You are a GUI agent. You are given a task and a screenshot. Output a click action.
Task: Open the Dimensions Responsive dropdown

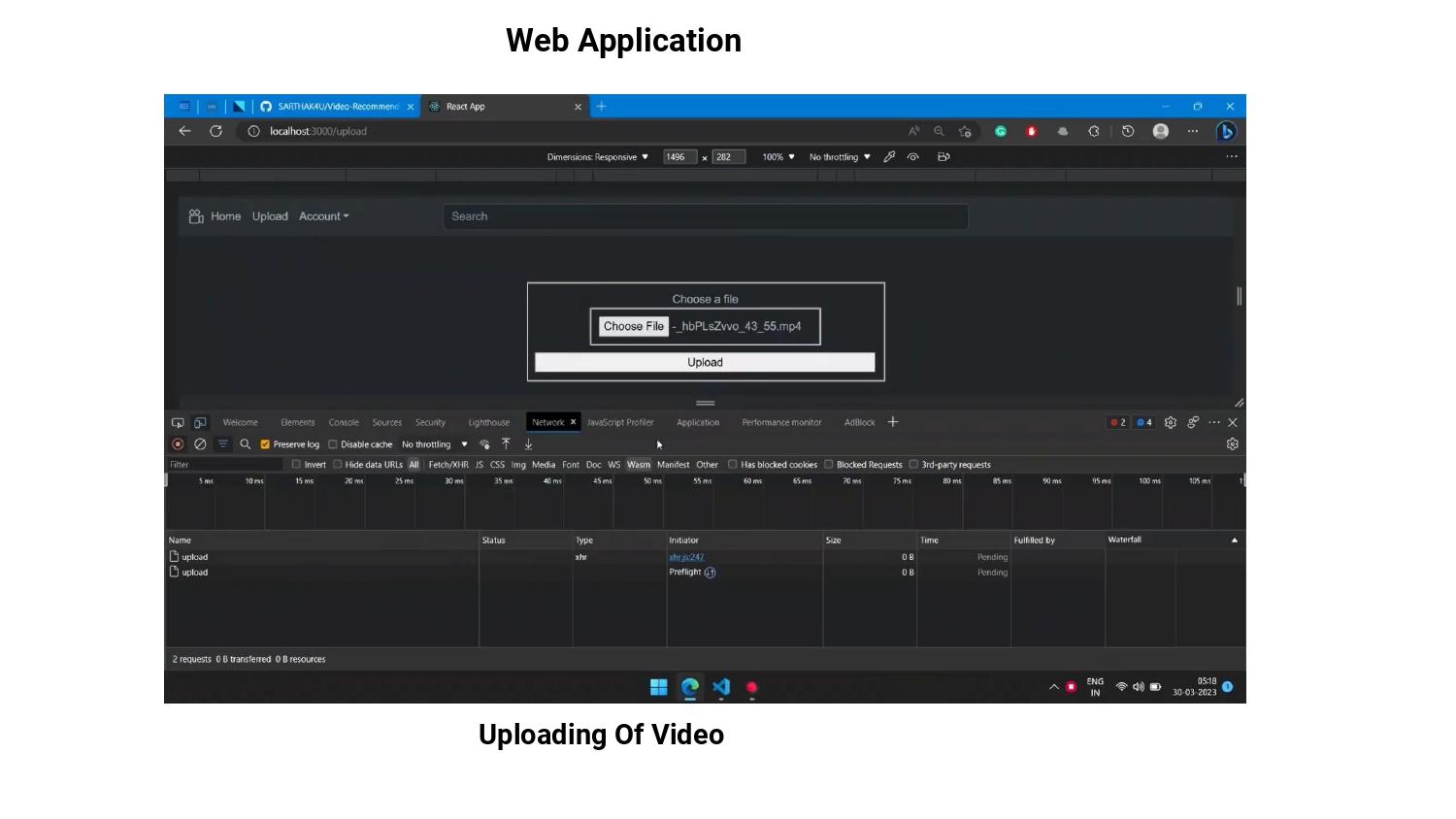598,156
